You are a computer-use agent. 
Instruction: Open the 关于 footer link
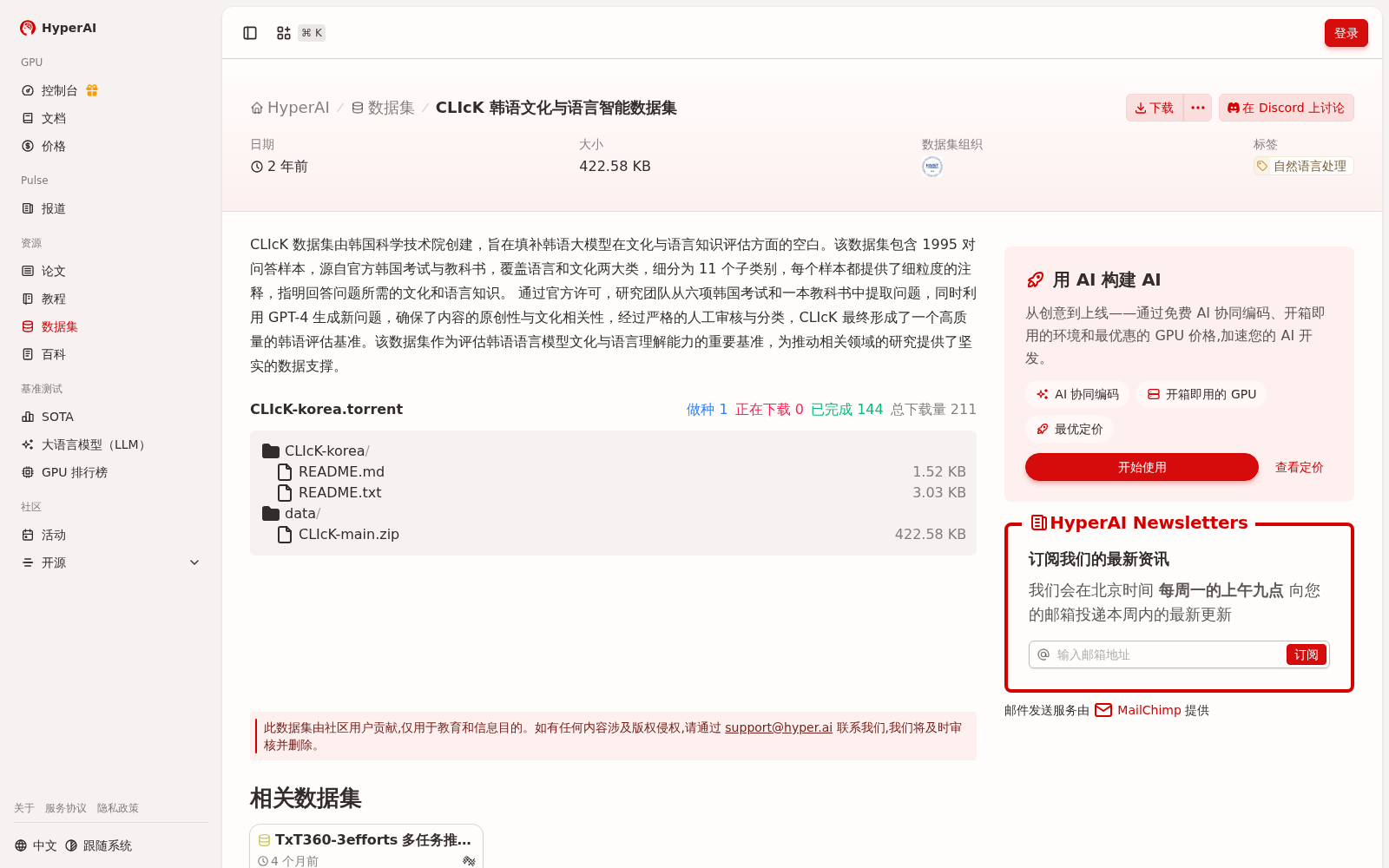(24, 808)
